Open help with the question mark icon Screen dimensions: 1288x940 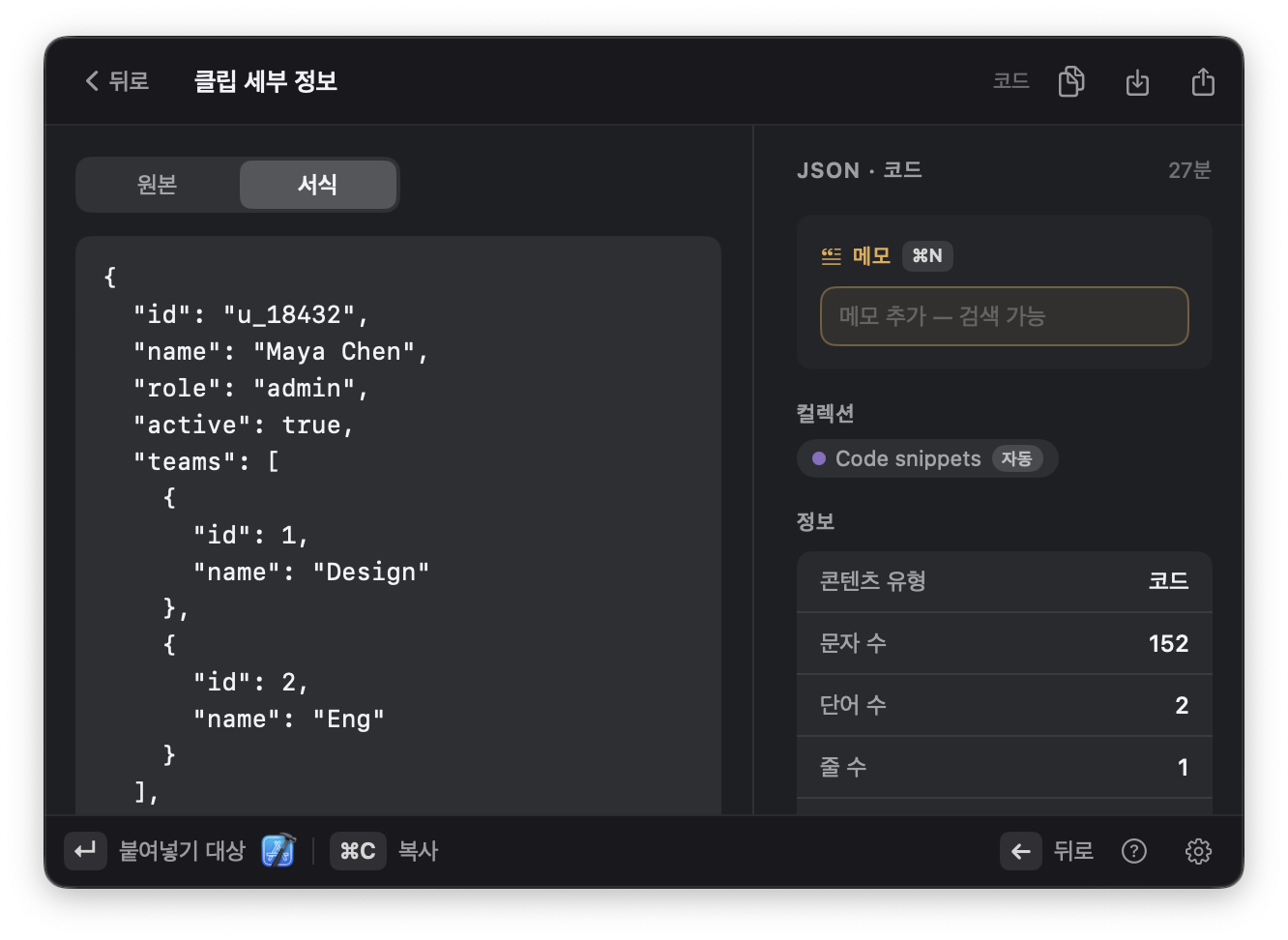point(1134,851)
